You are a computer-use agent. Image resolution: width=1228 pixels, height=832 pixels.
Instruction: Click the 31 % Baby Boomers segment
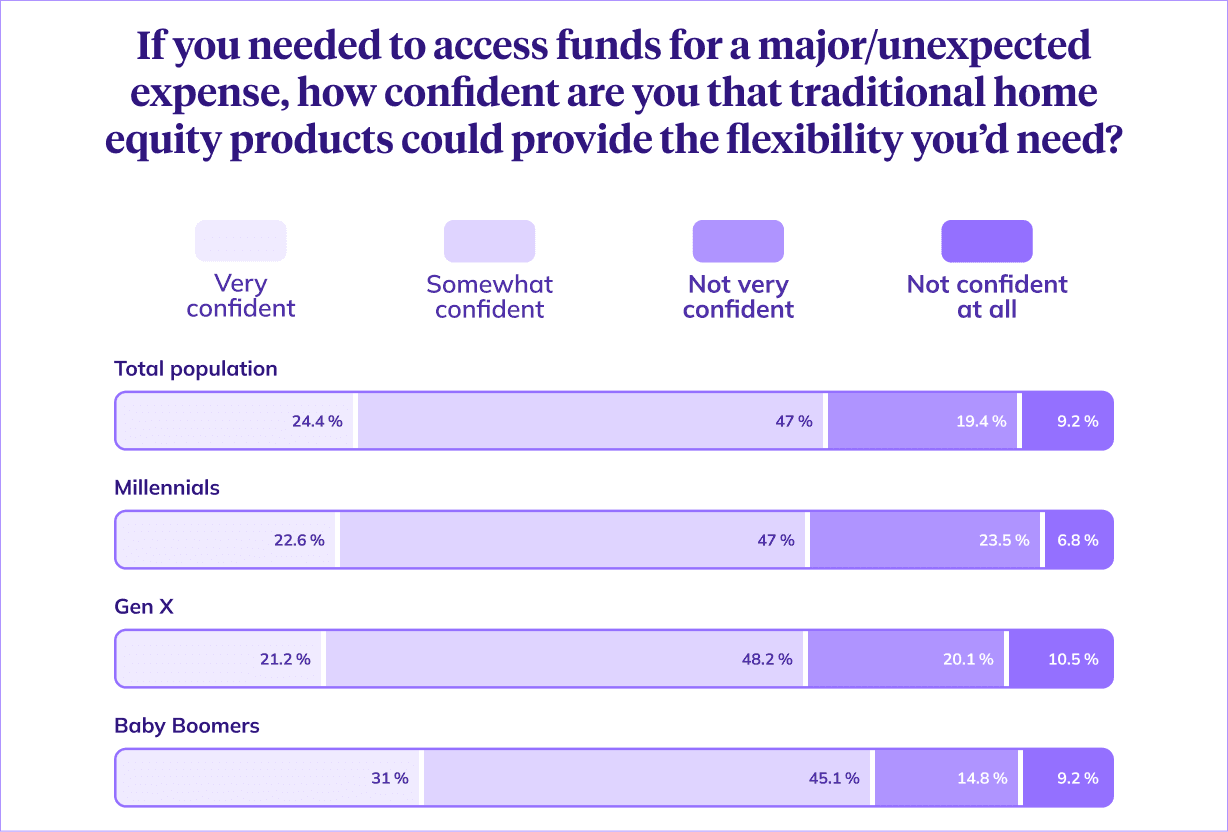pos(268,778)
